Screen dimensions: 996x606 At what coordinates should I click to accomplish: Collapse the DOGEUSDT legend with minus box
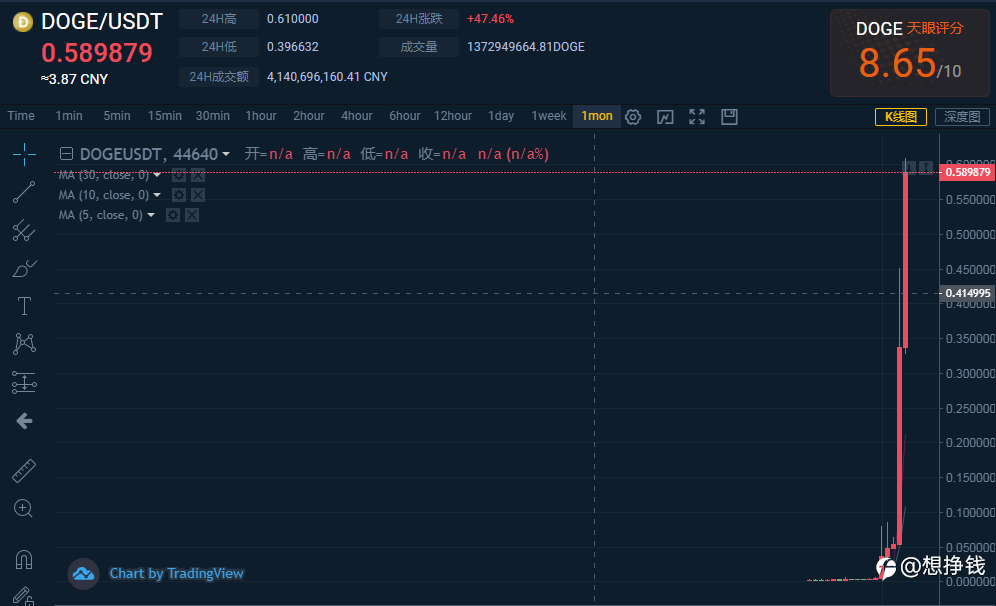point(66,154)
